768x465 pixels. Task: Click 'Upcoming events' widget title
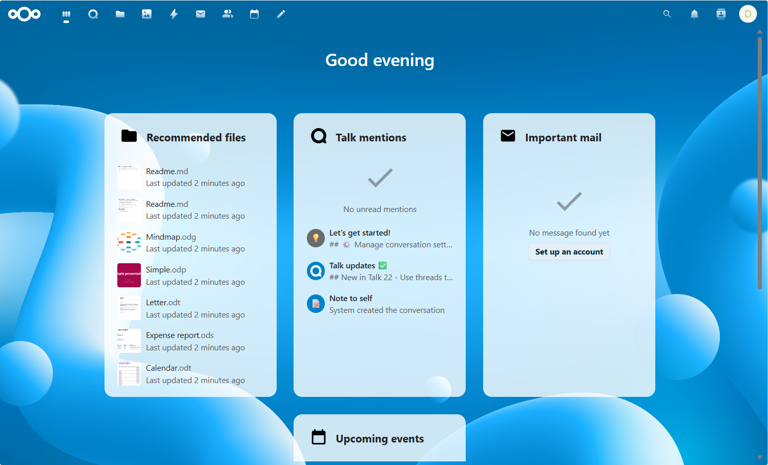(x=380, y=439)
